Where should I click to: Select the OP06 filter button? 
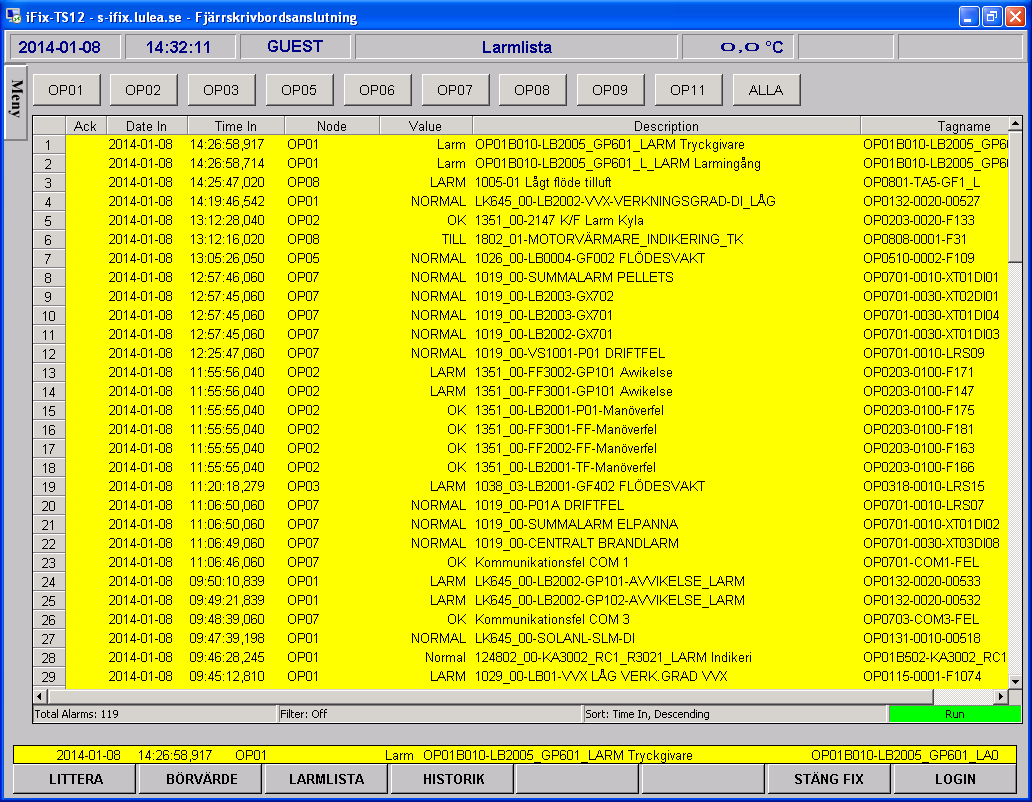coord(377,90)
